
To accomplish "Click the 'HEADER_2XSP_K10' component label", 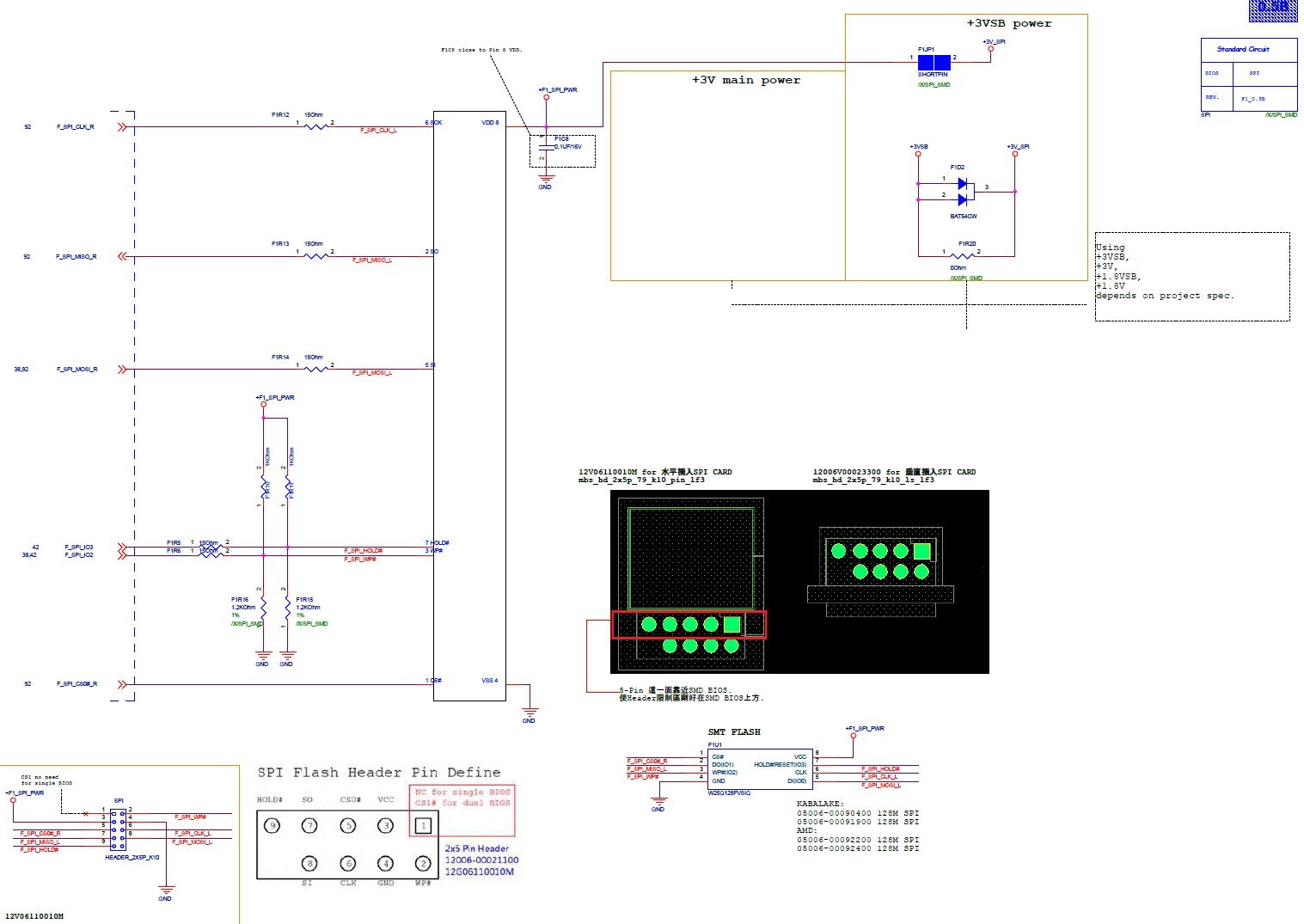I will (x=132, y=858).
